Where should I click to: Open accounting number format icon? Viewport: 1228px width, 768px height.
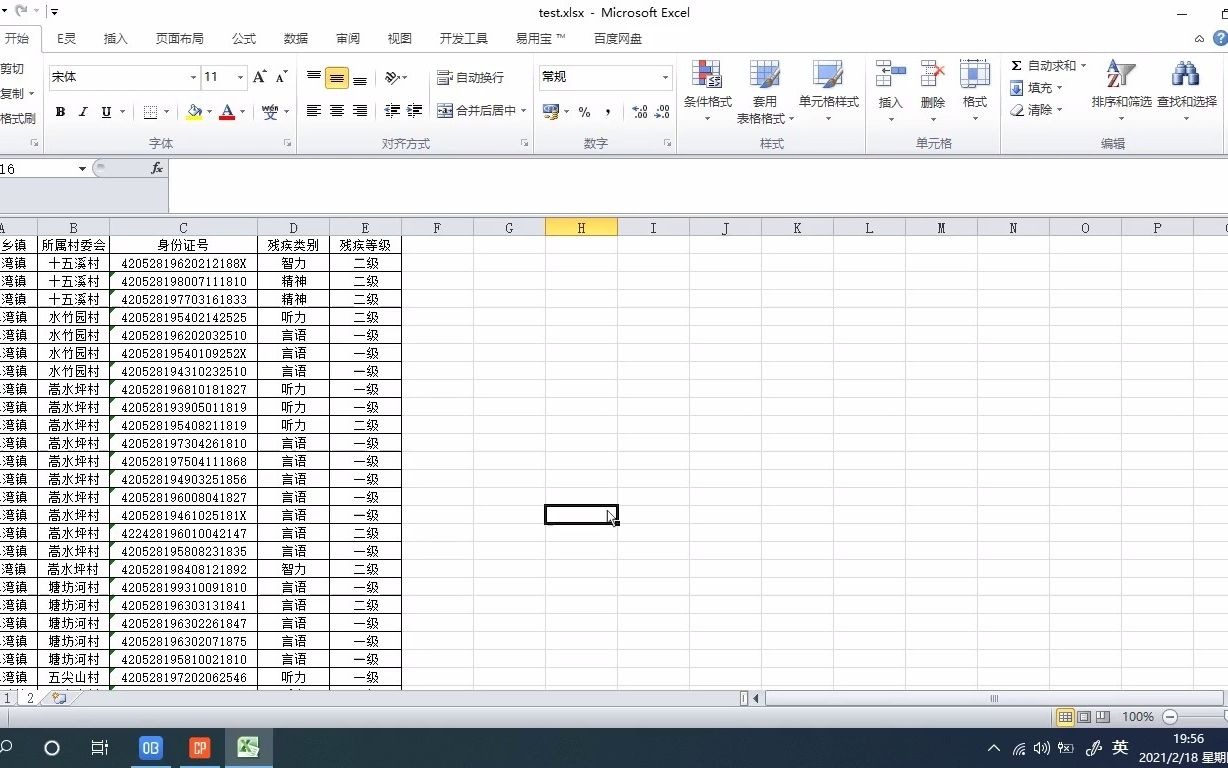pos(550,112)
